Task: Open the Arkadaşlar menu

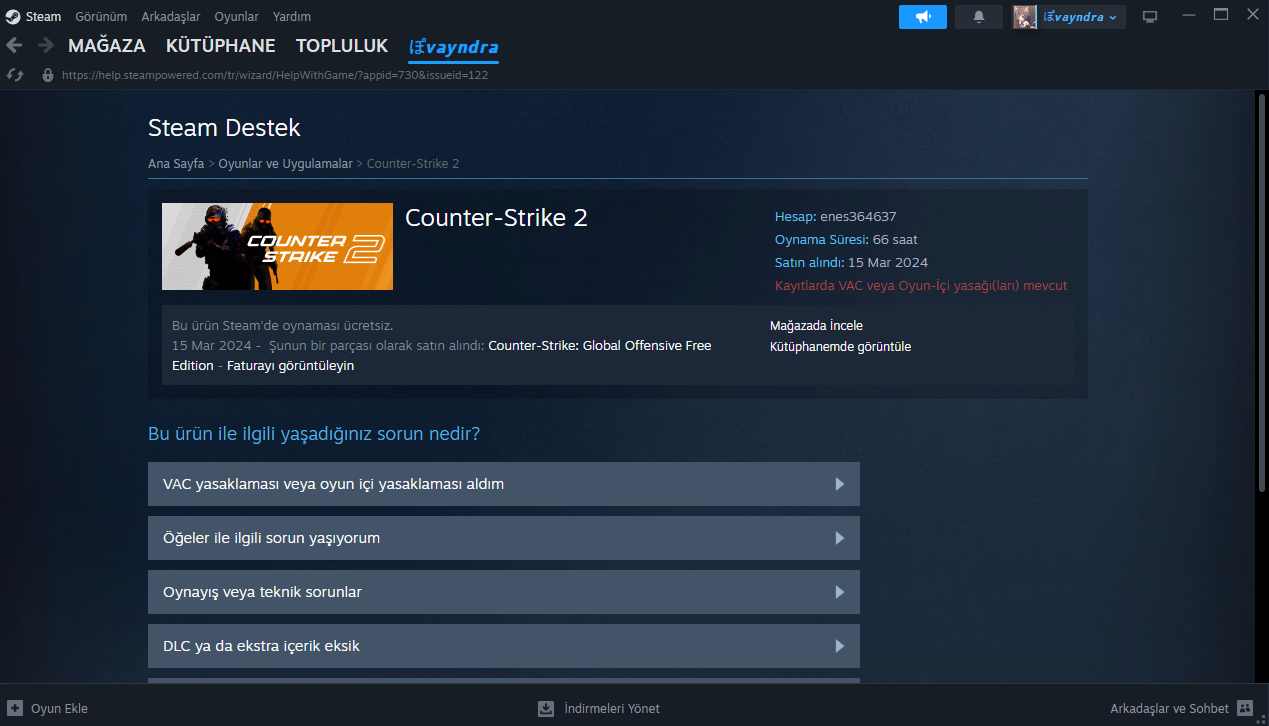Action: tap(171, 17)
